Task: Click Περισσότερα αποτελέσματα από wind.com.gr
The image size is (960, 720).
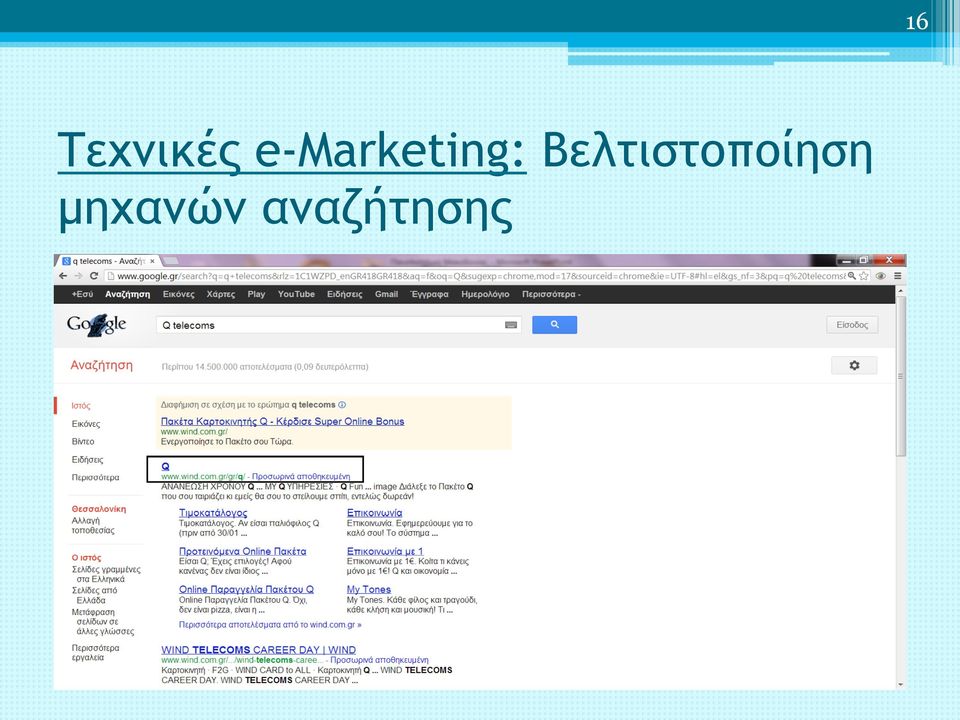Action: tap(270, 624)
